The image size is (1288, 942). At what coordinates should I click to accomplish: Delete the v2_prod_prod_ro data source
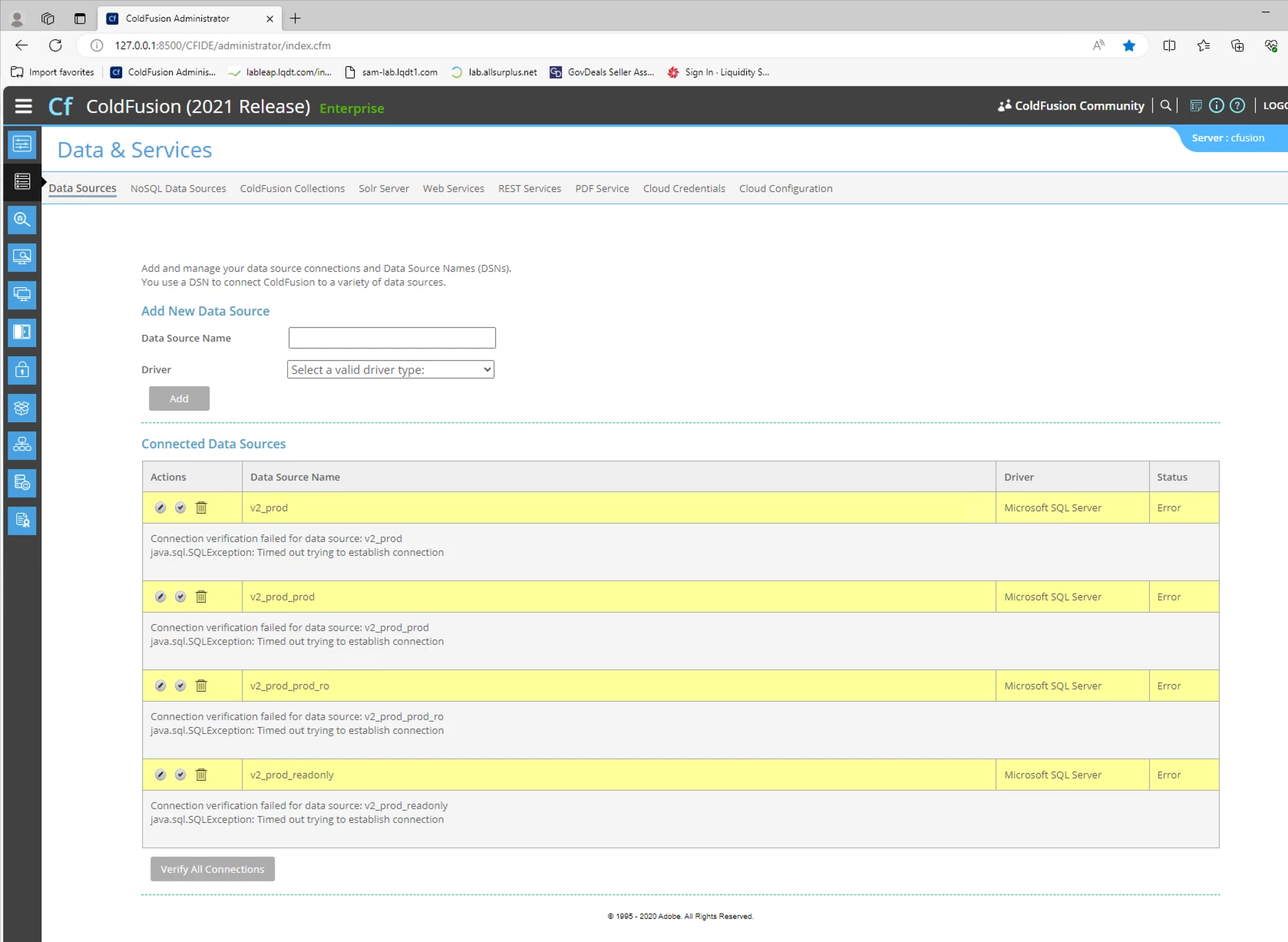(x=201, y=686)
